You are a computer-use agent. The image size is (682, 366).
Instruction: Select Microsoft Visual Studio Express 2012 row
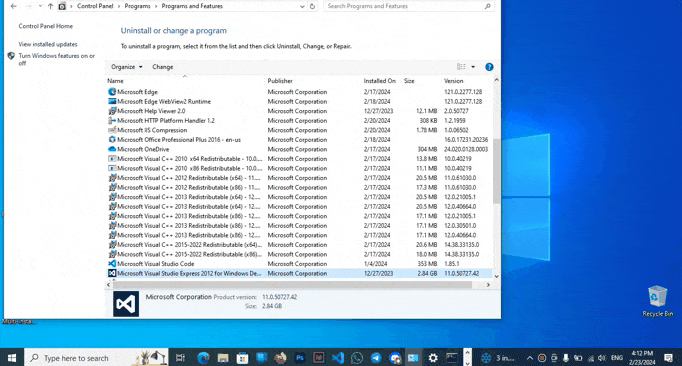tap(299, 273)
